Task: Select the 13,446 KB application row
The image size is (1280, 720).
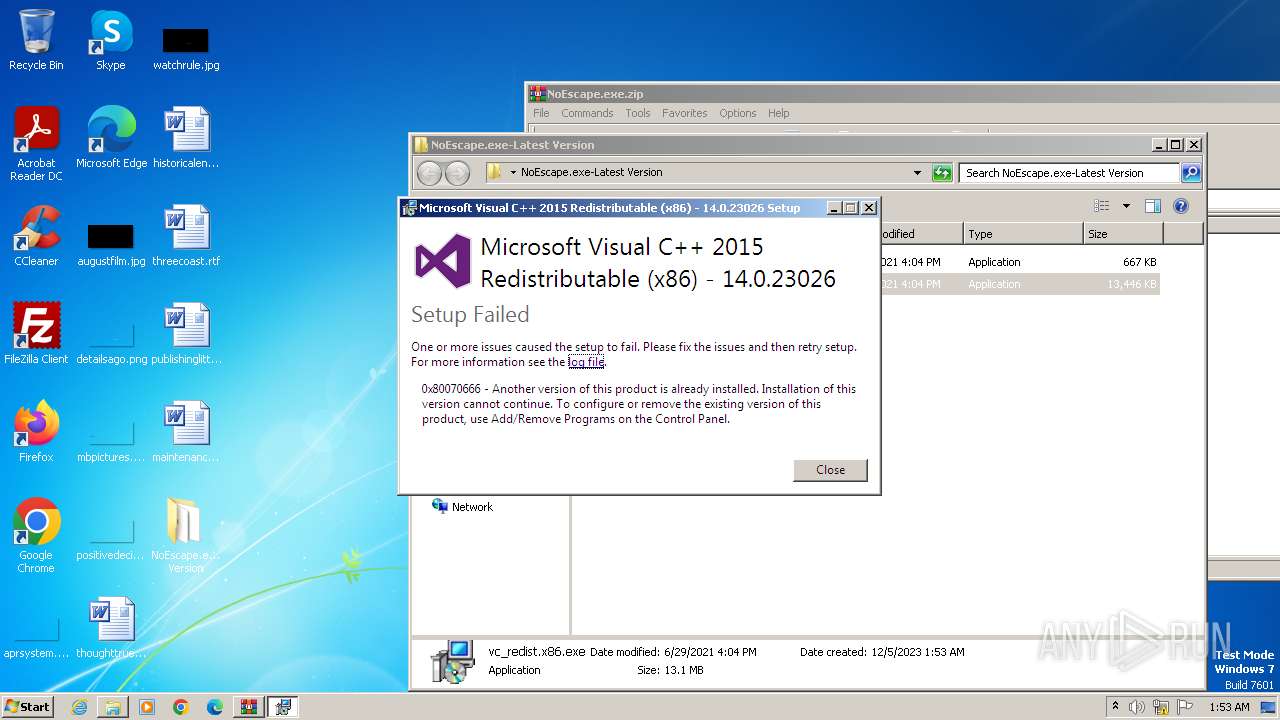Action: pyautogui.click(x=1019, y=284)
